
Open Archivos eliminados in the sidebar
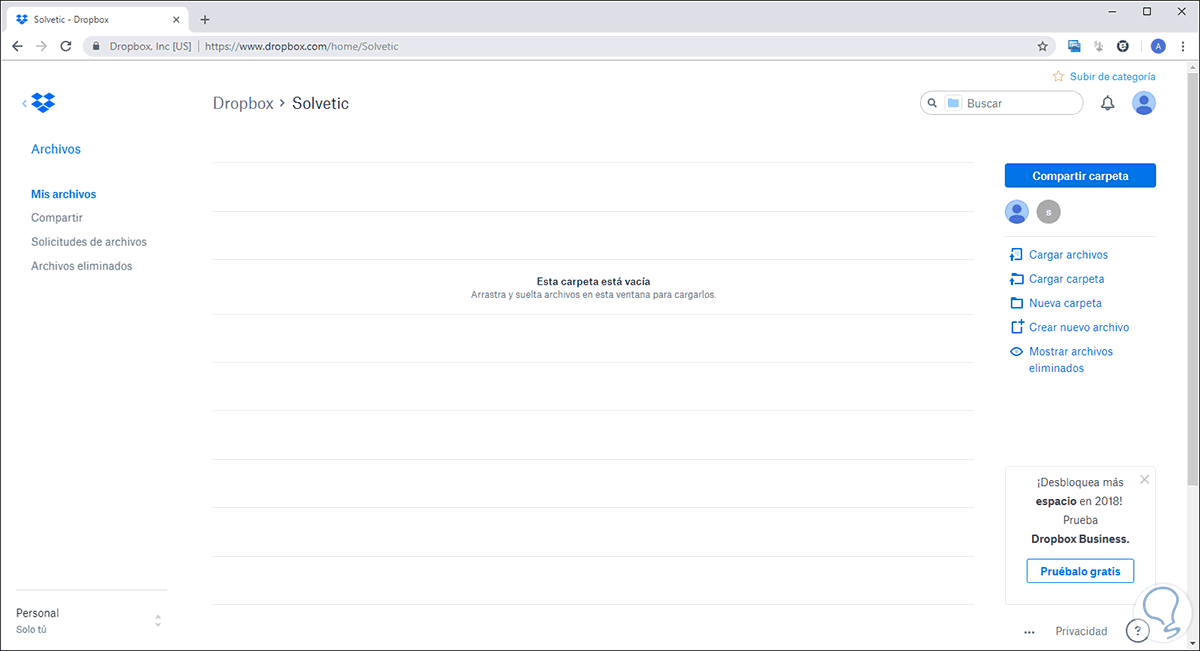coord(82,266)
